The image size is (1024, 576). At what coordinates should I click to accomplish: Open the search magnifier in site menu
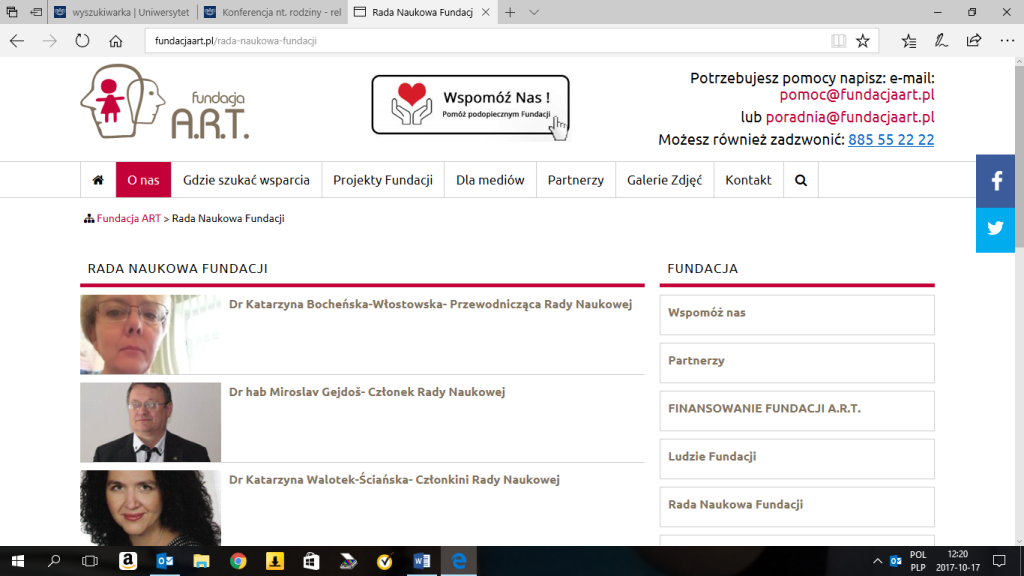coord(801,180)
